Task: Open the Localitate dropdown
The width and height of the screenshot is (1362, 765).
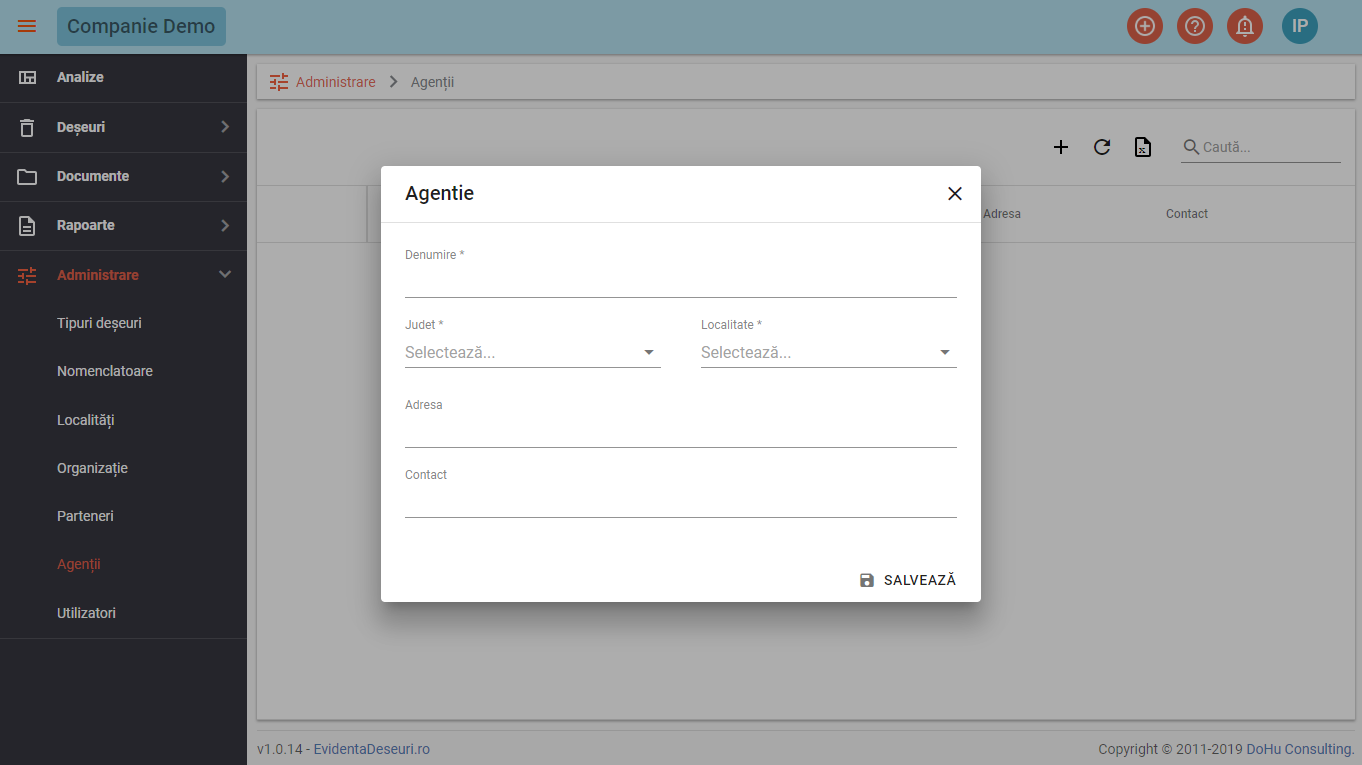Action: 829,353
